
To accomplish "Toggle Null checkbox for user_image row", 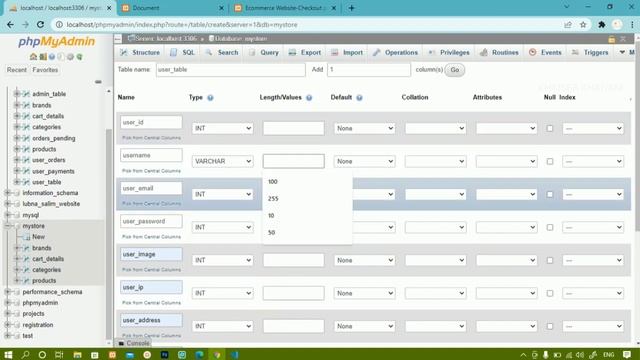I will point(550,260).
